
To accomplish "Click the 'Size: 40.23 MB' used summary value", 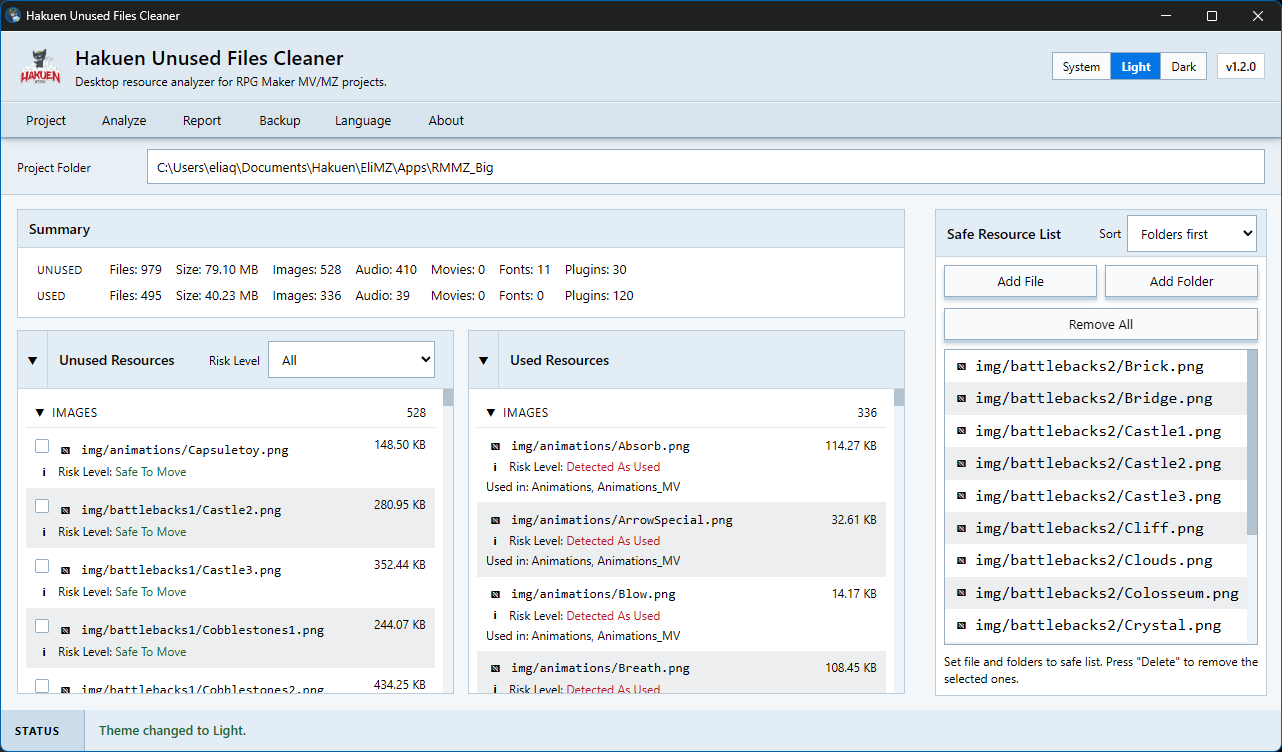I will pyautogui.click(x=216, y=296).
